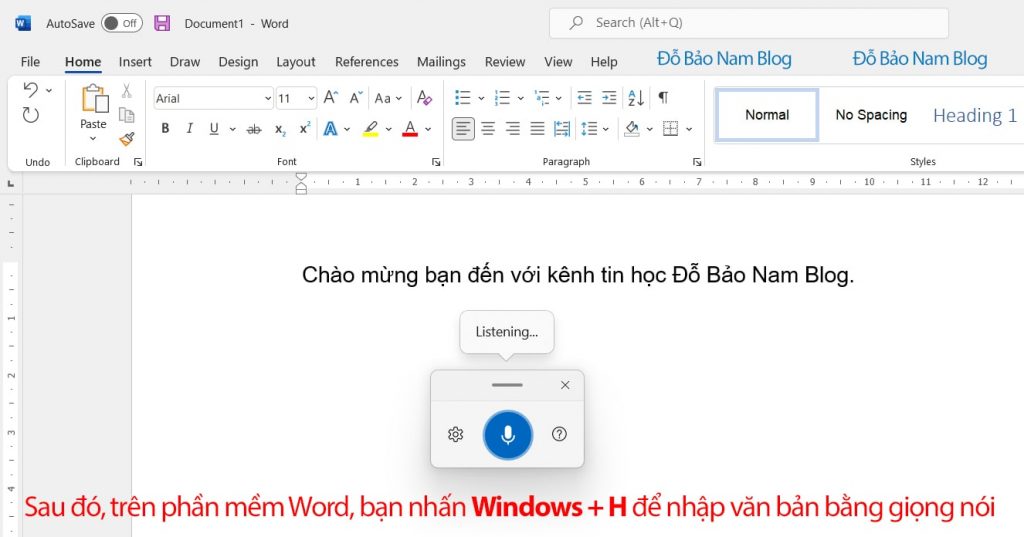This screenshot has height=537, width=1024.
Task: Click the Copy icon
Action: pyautogui.click(x=126, y=115)
